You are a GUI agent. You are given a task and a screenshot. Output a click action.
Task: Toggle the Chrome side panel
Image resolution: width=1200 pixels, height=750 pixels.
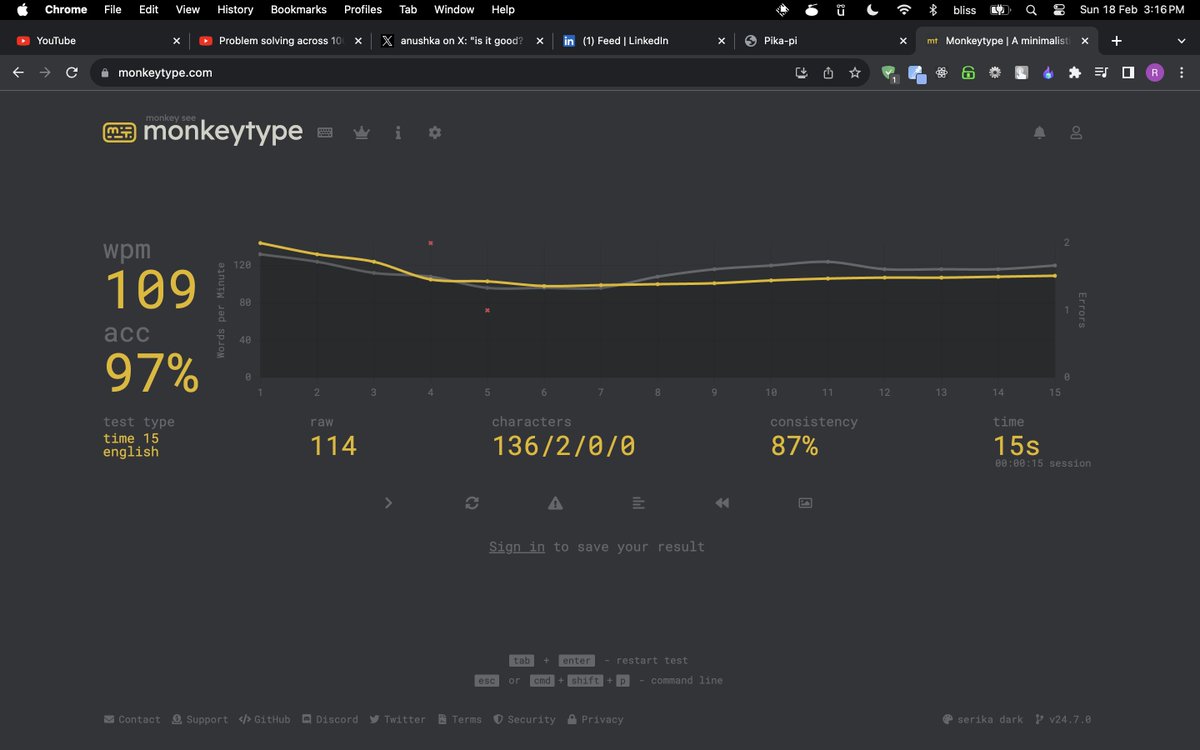[x=1128, y=72]
